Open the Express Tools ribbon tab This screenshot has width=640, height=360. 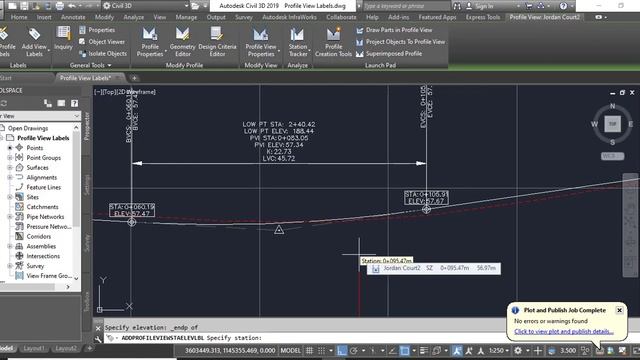click(482, 17)
